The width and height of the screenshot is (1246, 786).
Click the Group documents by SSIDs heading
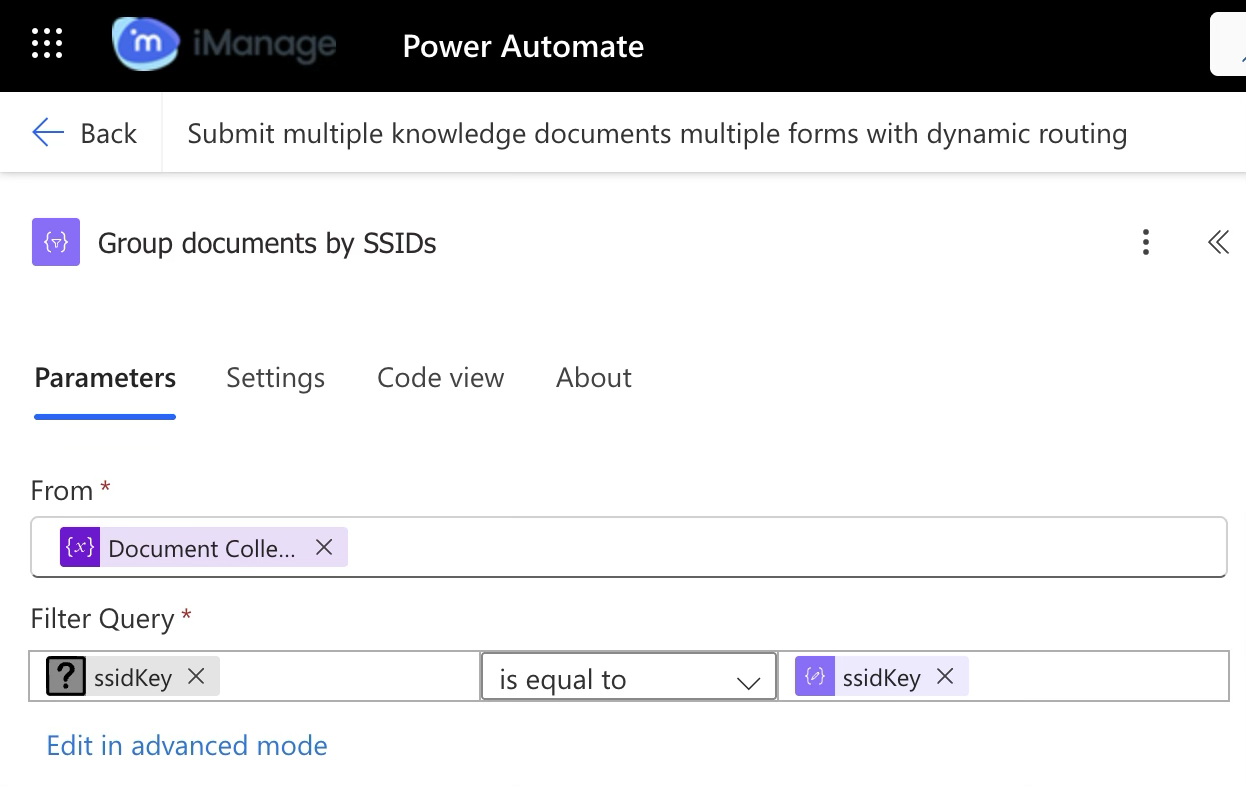[x=267, y=243]
